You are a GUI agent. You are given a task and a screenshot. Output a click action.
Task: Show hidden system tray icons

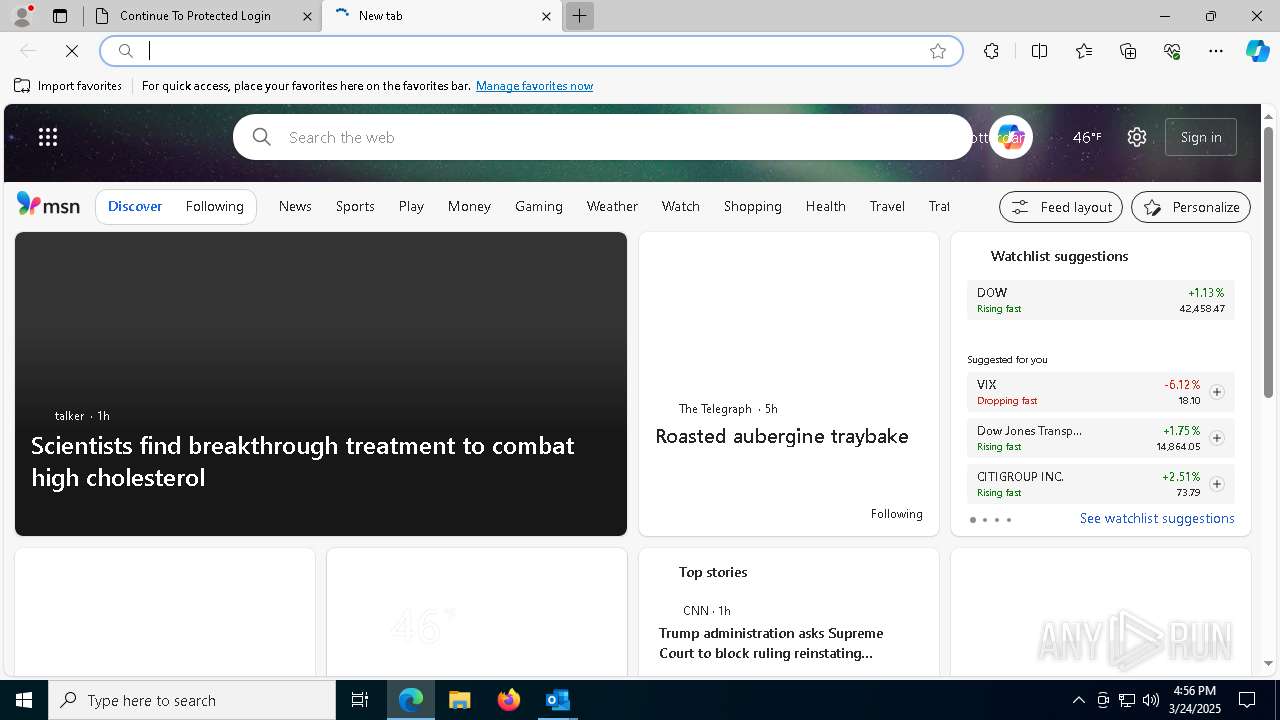1078,700
